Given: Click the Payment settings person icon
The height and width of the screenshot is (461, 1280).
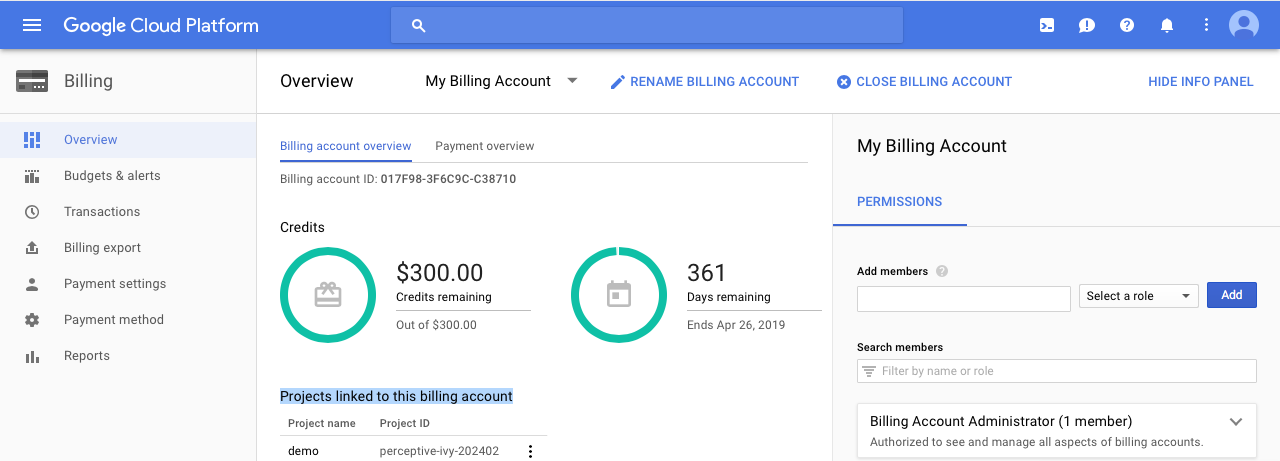Looking at the screenshot, I should [32, 284].
